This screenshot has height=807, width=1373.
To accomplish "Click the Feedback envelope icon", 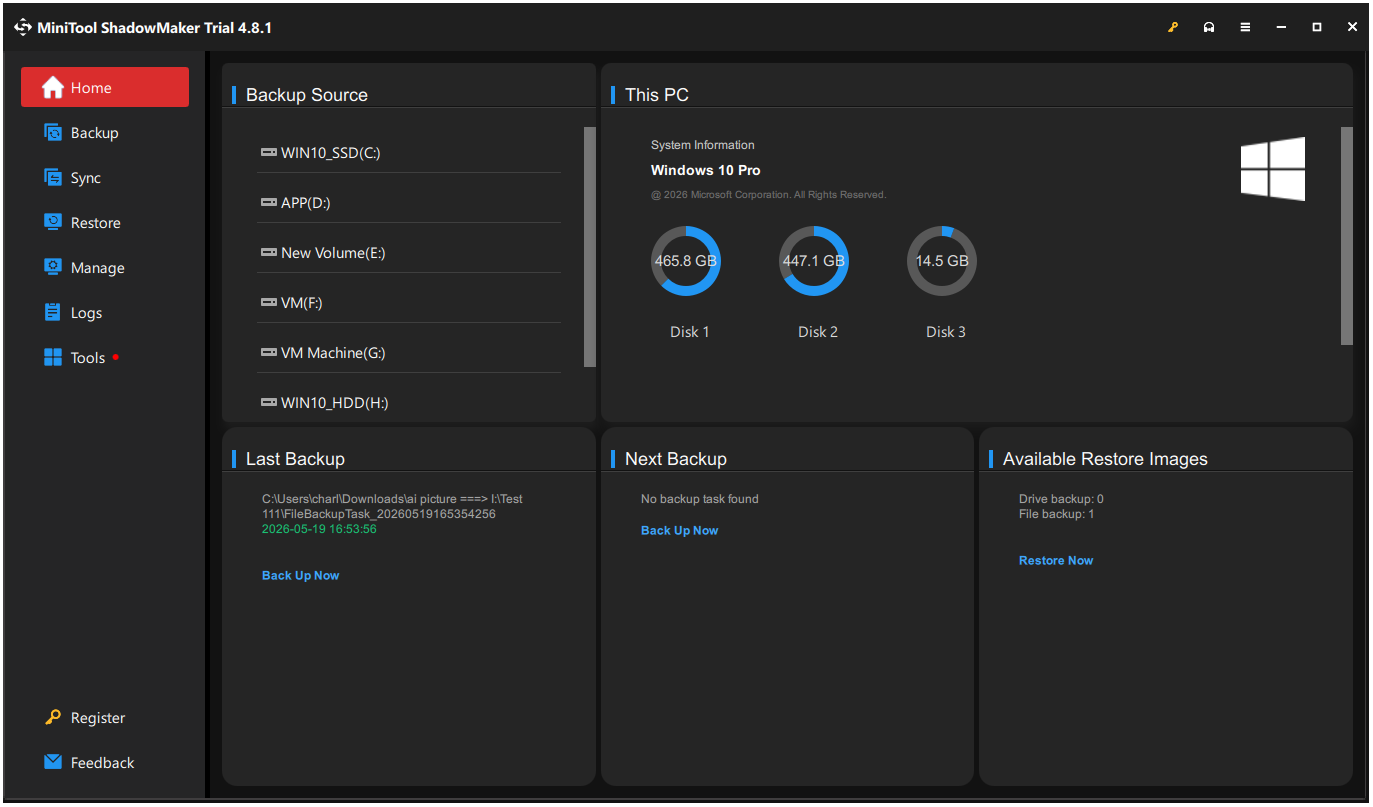I will (x=53, y=762).
